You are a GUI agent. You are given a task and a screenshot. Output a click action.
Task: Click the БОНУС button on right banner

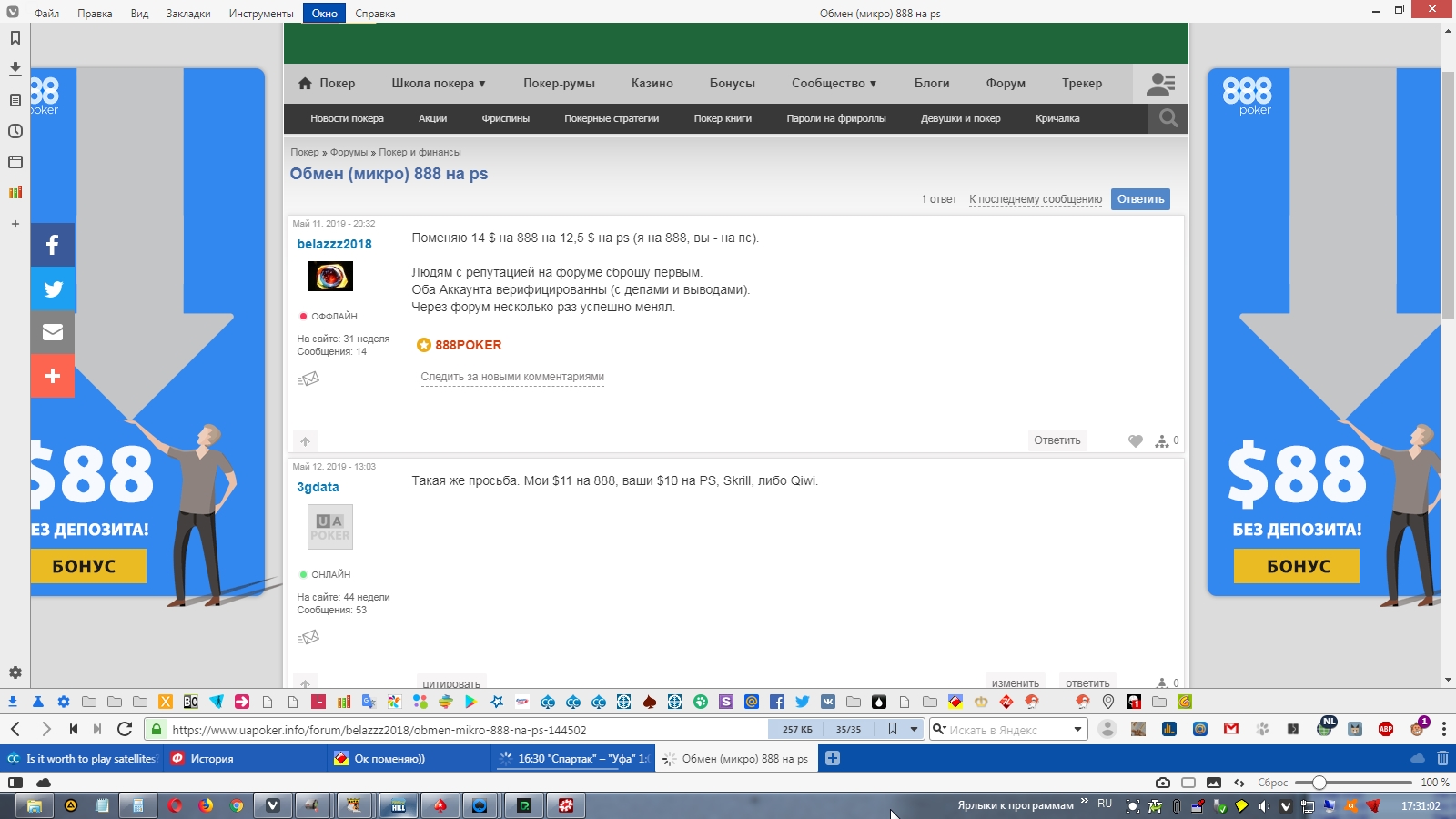point(1297,566)
